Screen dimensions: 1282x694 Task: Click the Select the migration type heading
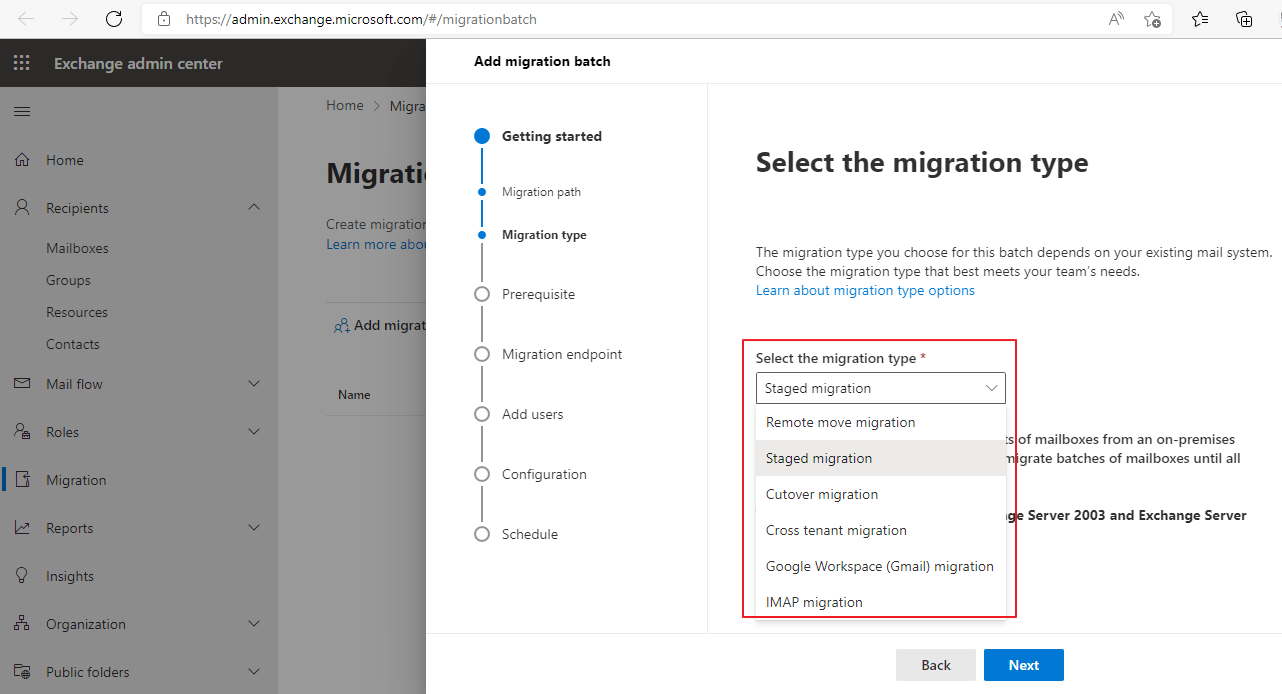pyautogui.click(x=922, y=163)
